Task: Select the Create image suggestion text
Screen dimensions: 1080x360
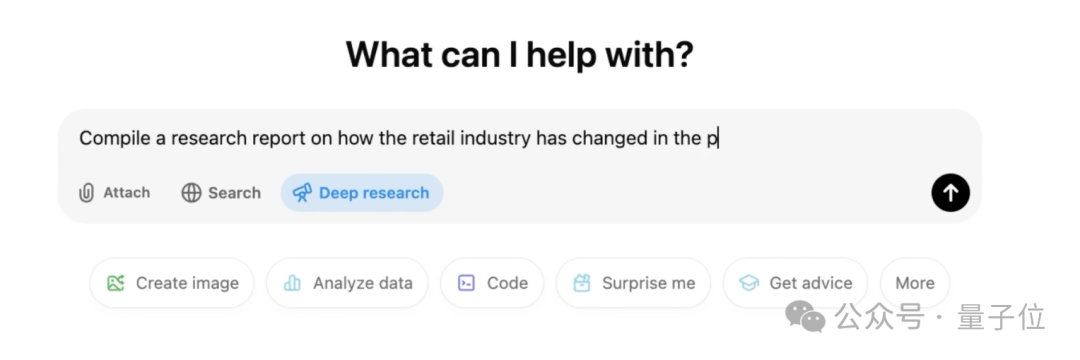Action: pyautogui.click(x=187, y=283)
